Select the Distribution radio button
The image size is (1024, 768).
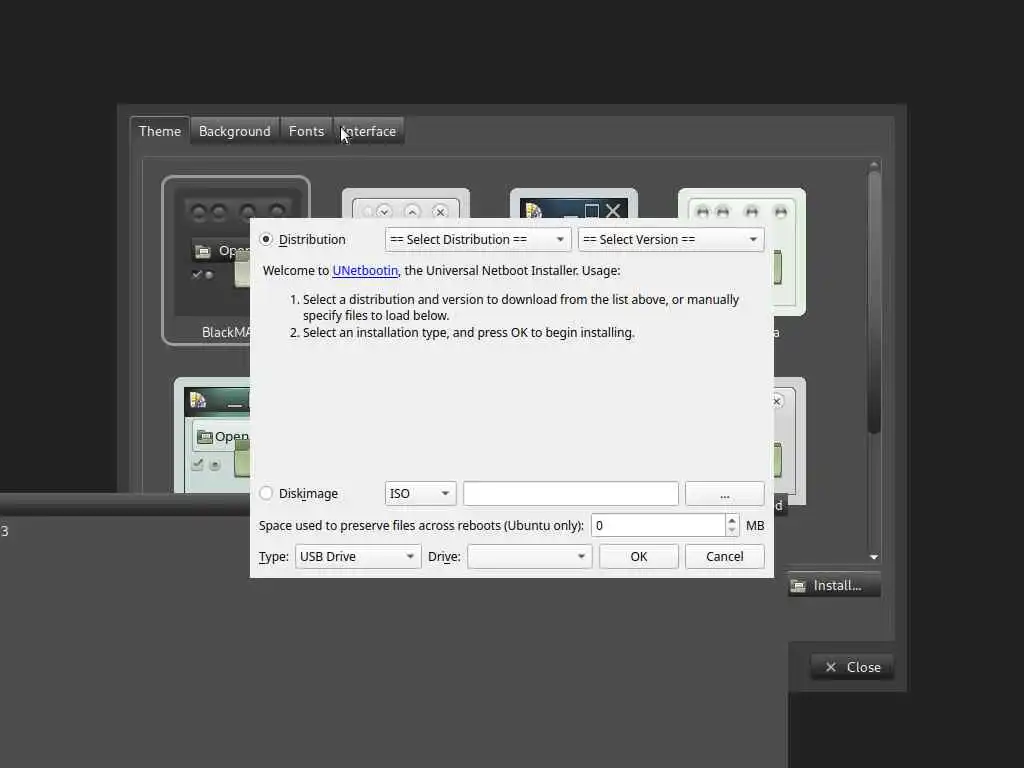point(266,240)
